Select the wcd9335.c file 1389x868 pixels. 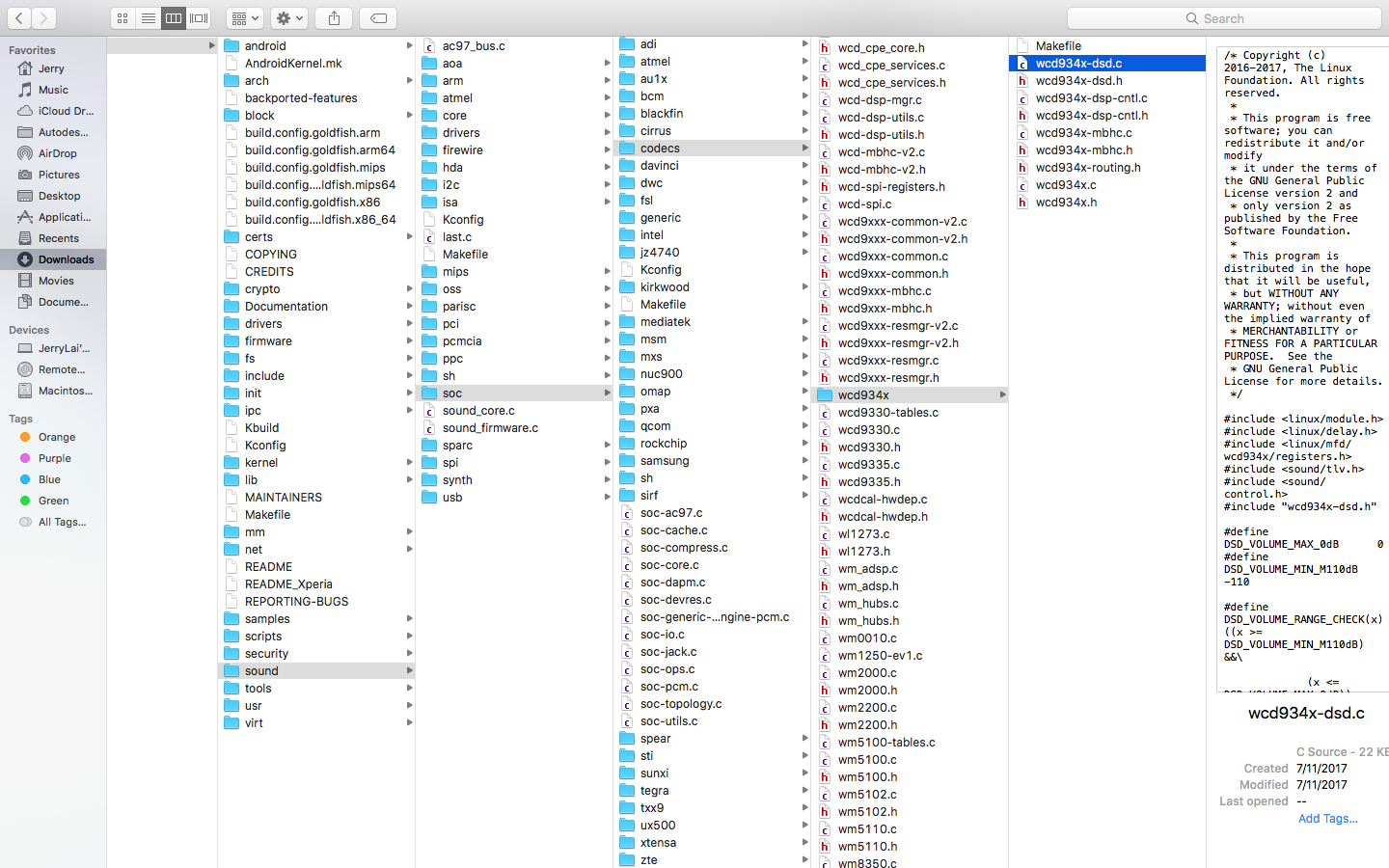(x=910, y=464)
